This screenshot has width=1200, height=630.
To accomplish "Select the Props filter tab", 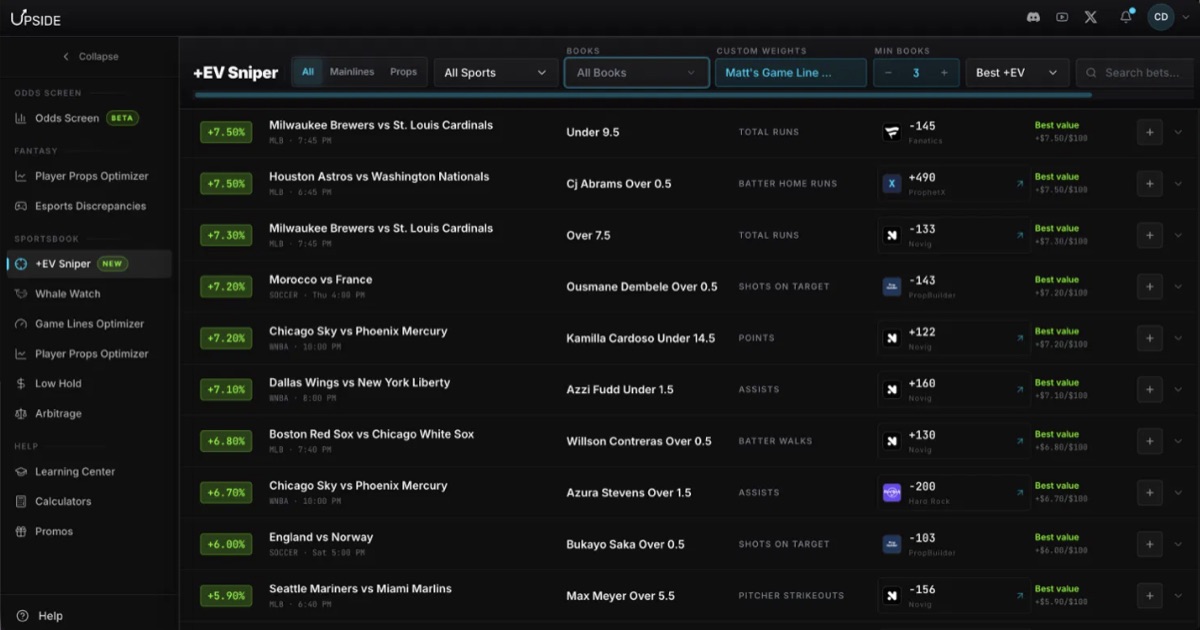I will tap(404, 72).
